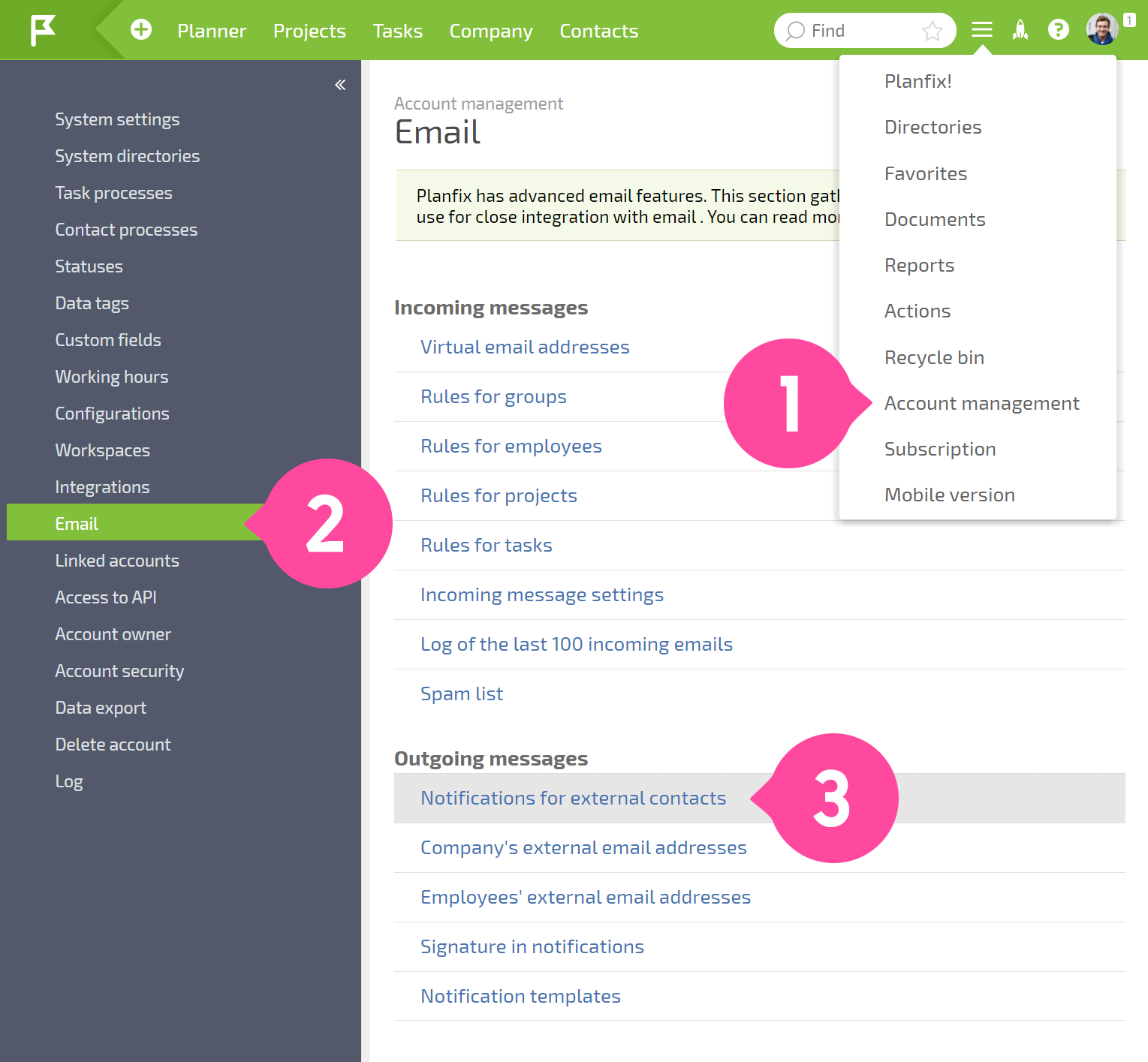Open Custom fields in sidebar

coord(108,340)
